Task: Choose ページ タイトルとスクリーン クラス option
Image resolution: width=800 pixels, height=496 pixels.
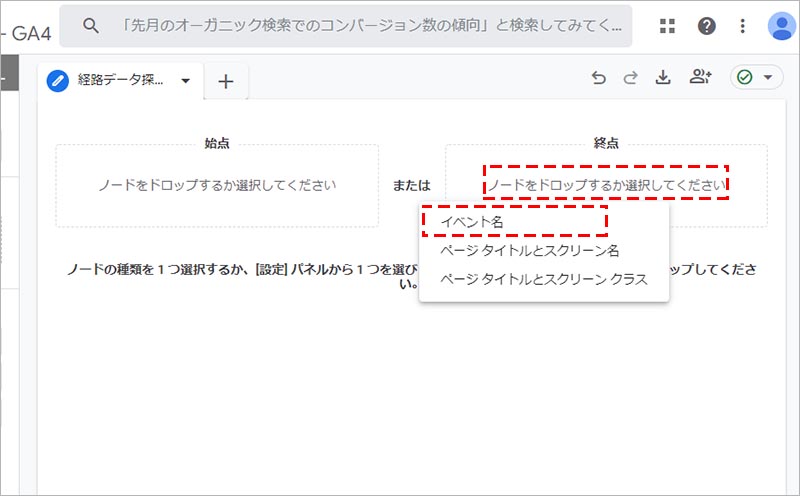Action: (544, 279)
